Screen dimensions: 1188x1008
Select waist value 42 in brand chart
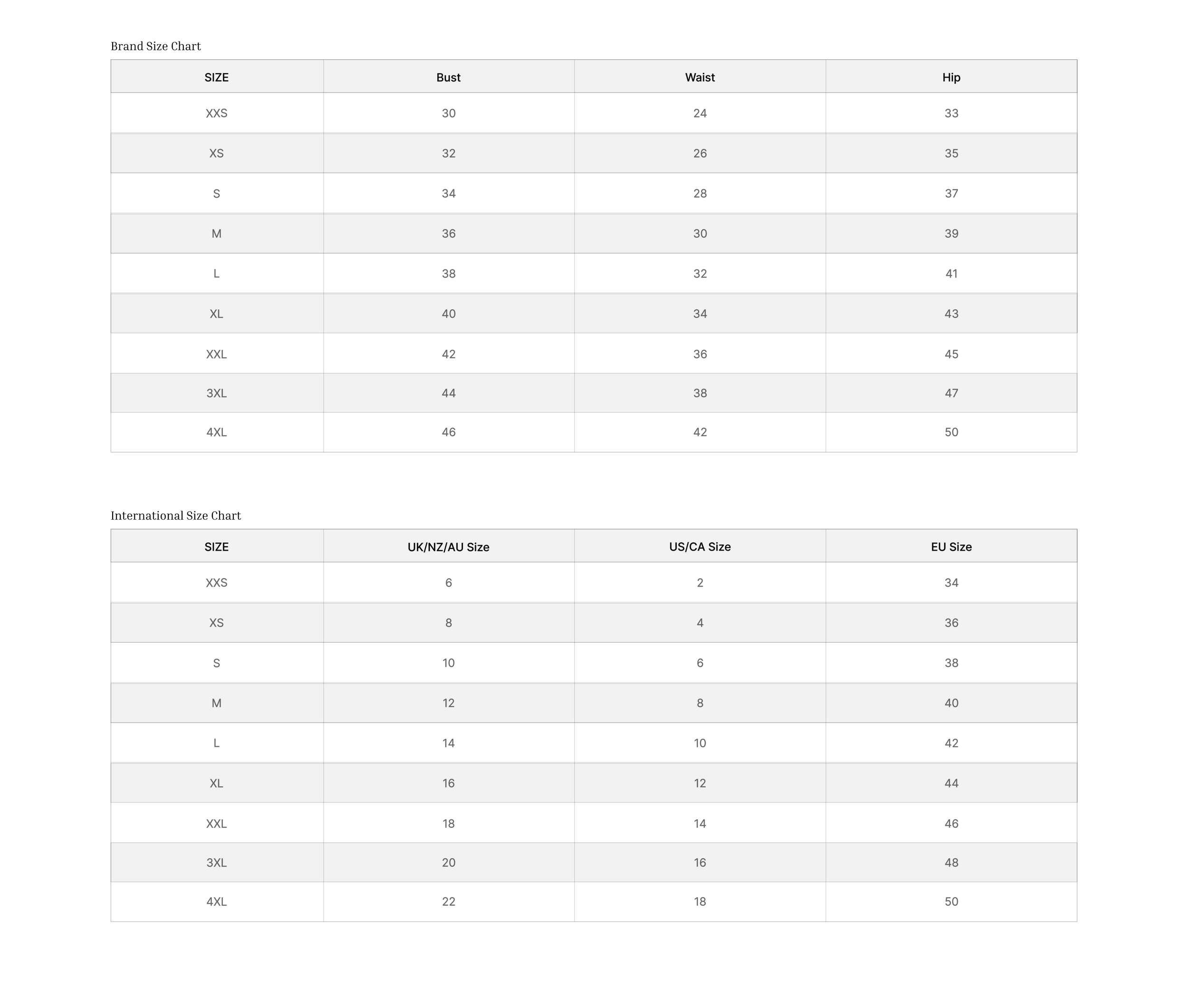(x=700, y=432)
